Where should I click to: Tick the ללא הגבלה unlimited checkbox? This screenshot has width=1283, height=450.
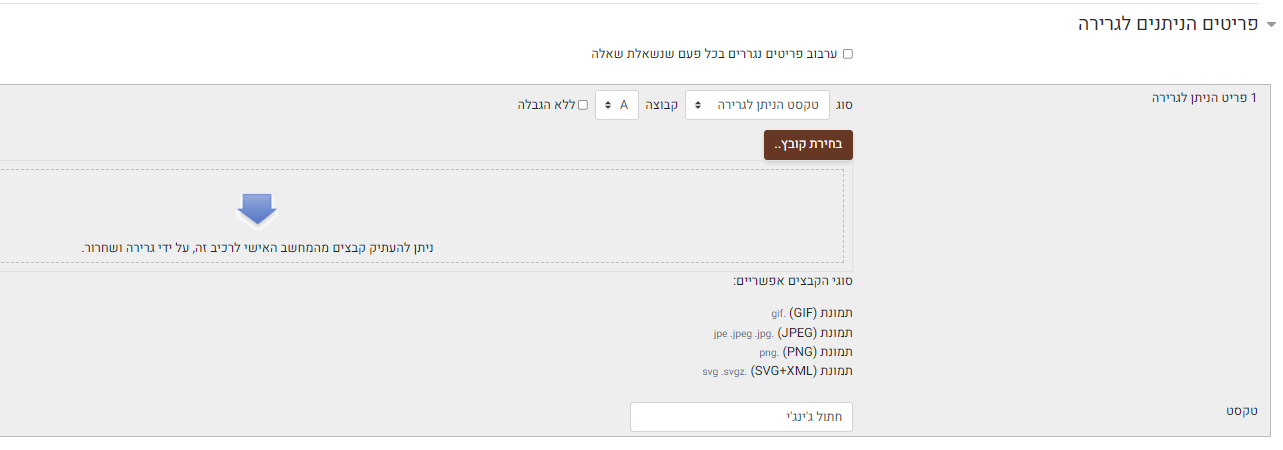(x=583, y=105)
